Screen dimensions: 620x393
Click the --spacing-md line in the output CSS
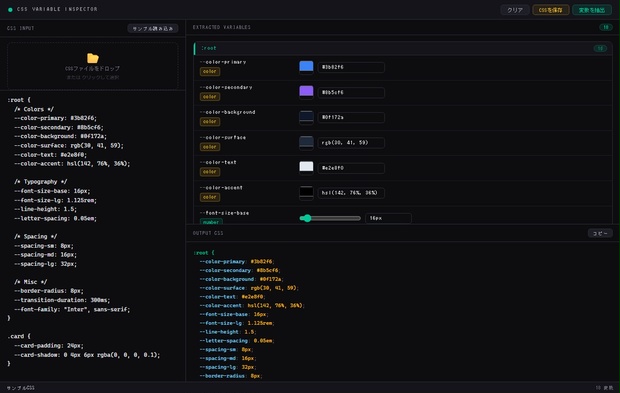[x=228, y=358]
